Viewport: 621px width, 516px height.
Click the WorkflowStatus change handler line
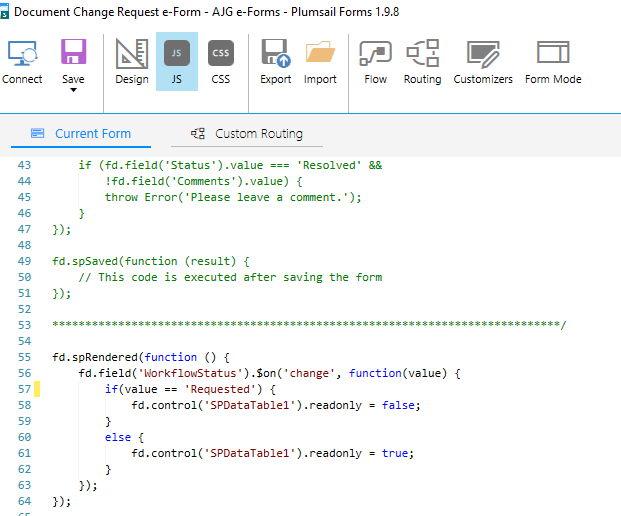(270, 373)
